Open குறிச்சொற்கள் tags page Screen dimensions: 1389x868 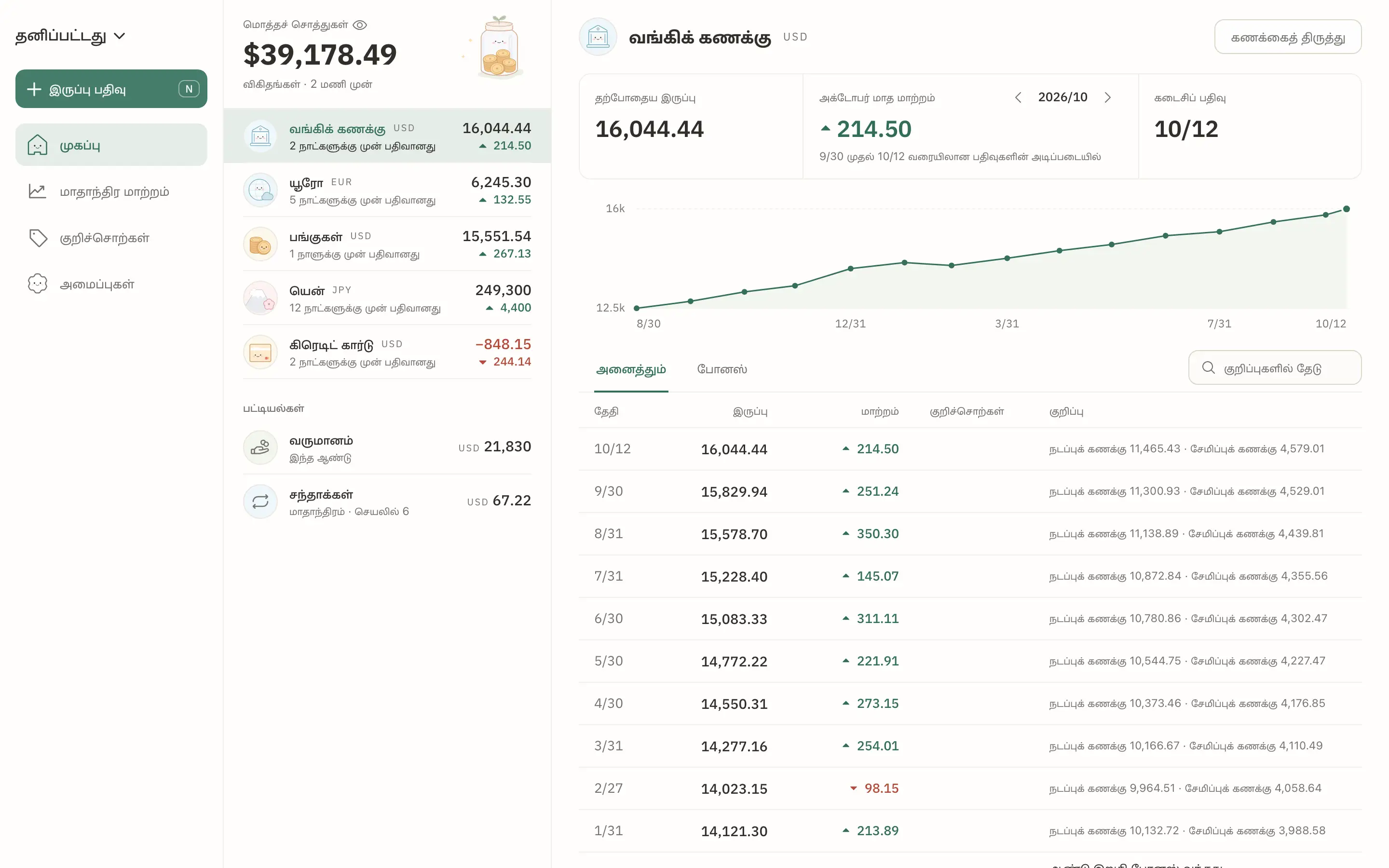pos(111,238)
